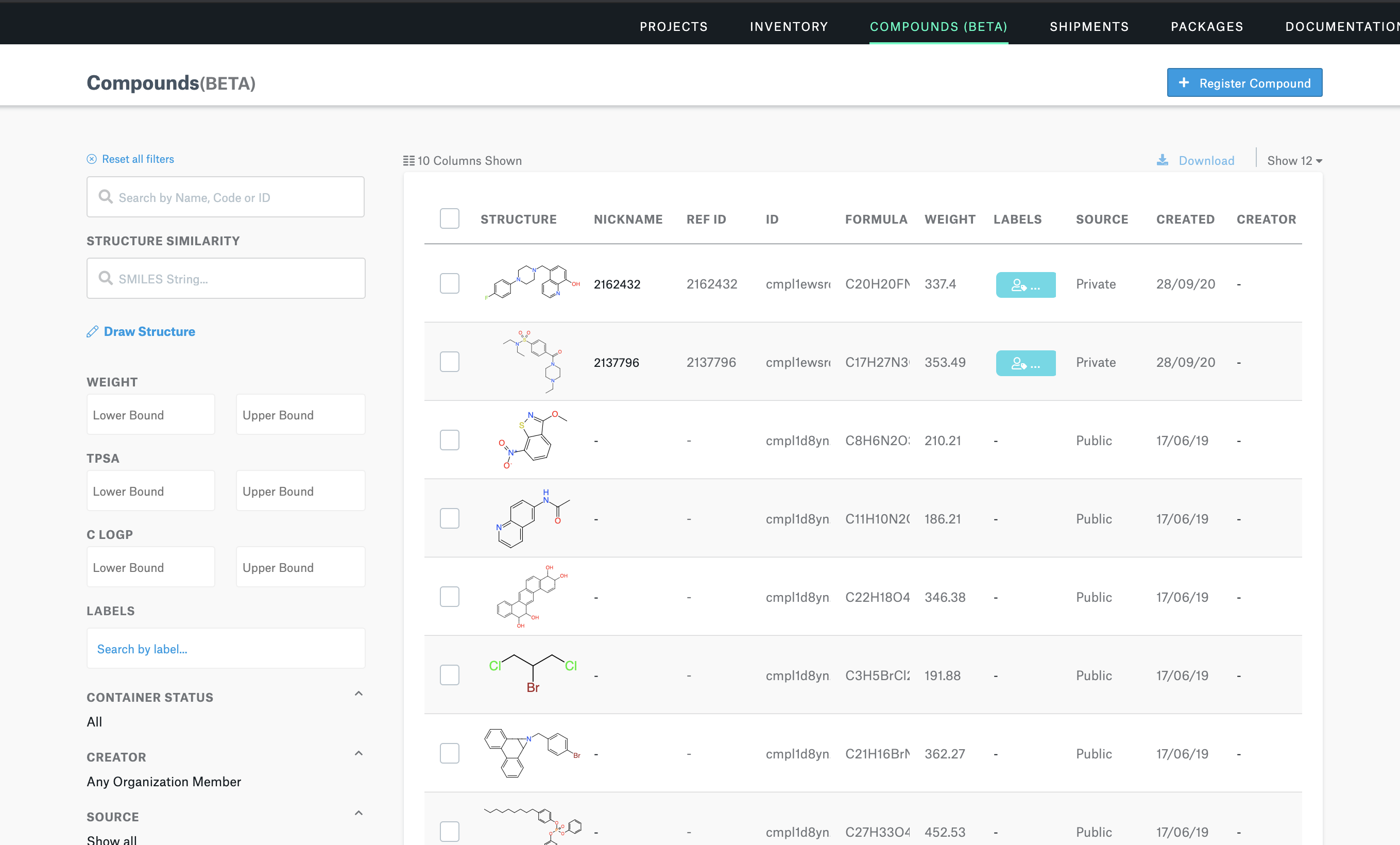Open the Show 12 rows dropdown

pyautogui.click(x=1294, y=161)
